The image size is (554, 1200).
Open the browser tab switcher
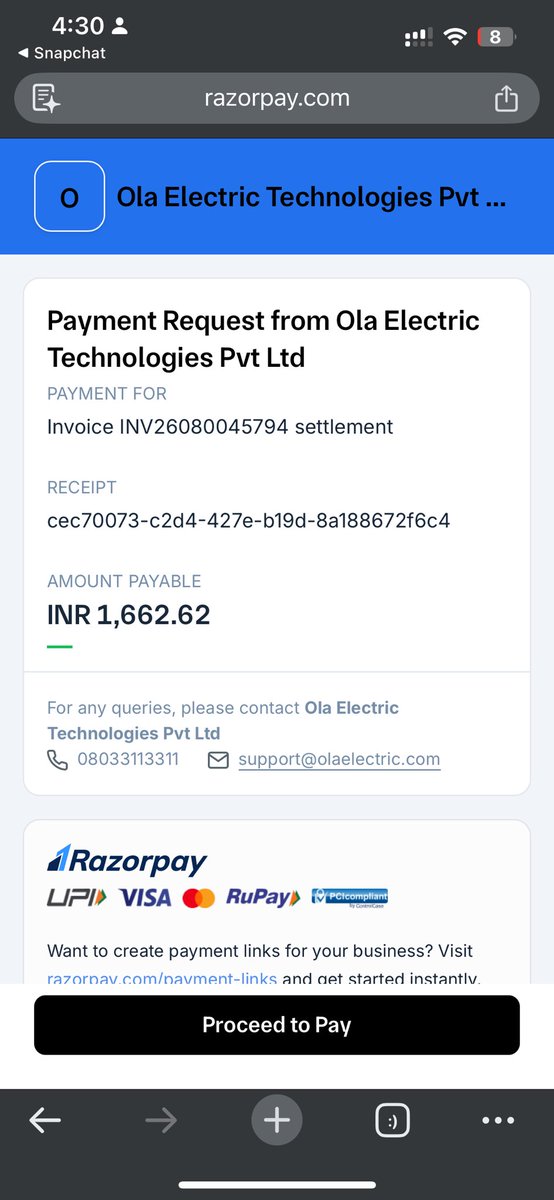coord(392,1121)
